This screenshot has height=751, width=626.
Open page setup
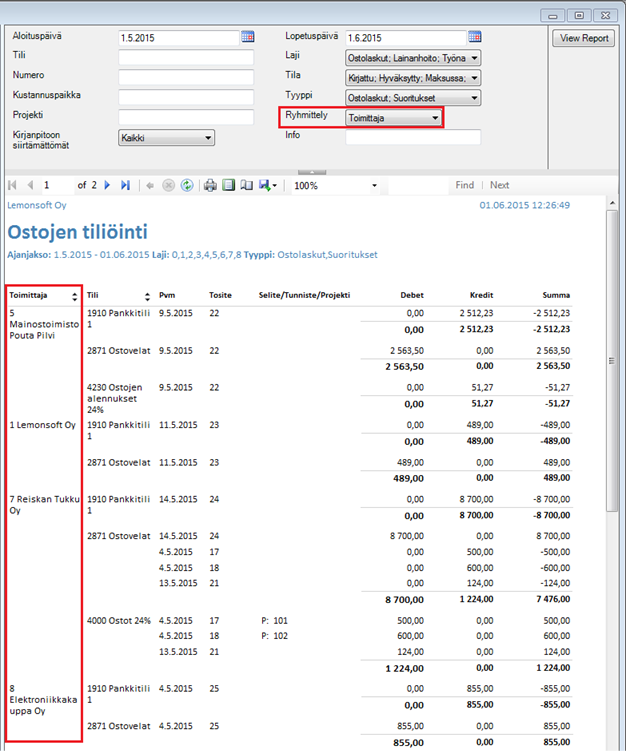coord(246,185)
